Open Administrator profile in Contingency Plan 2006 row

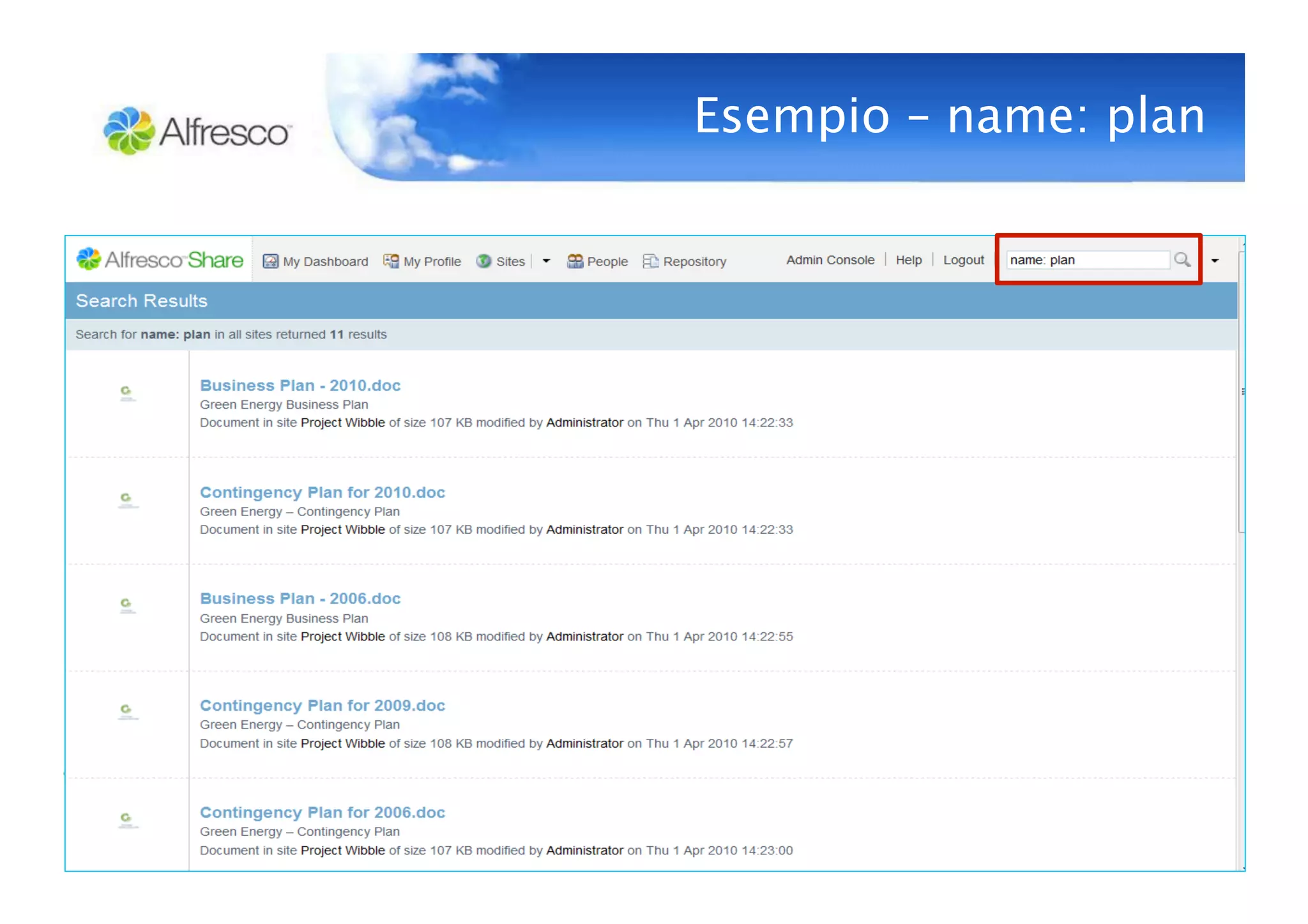pos(584,851)
